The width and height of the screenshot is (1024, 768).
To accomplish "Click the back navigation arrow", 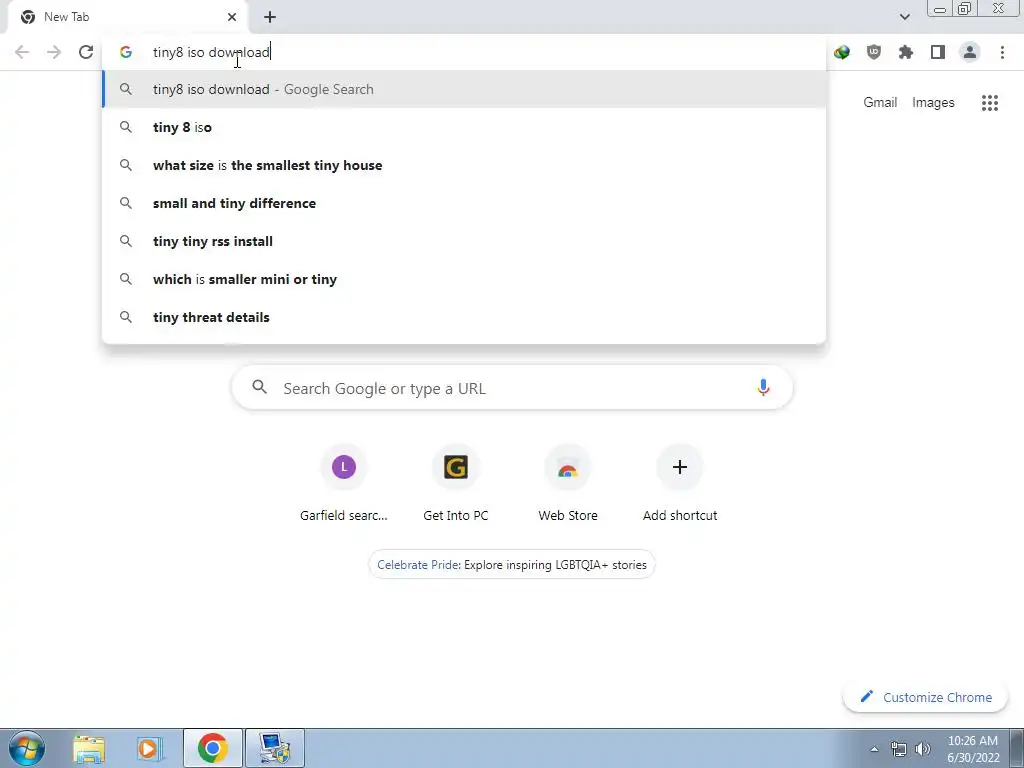I will click(22, 52).
